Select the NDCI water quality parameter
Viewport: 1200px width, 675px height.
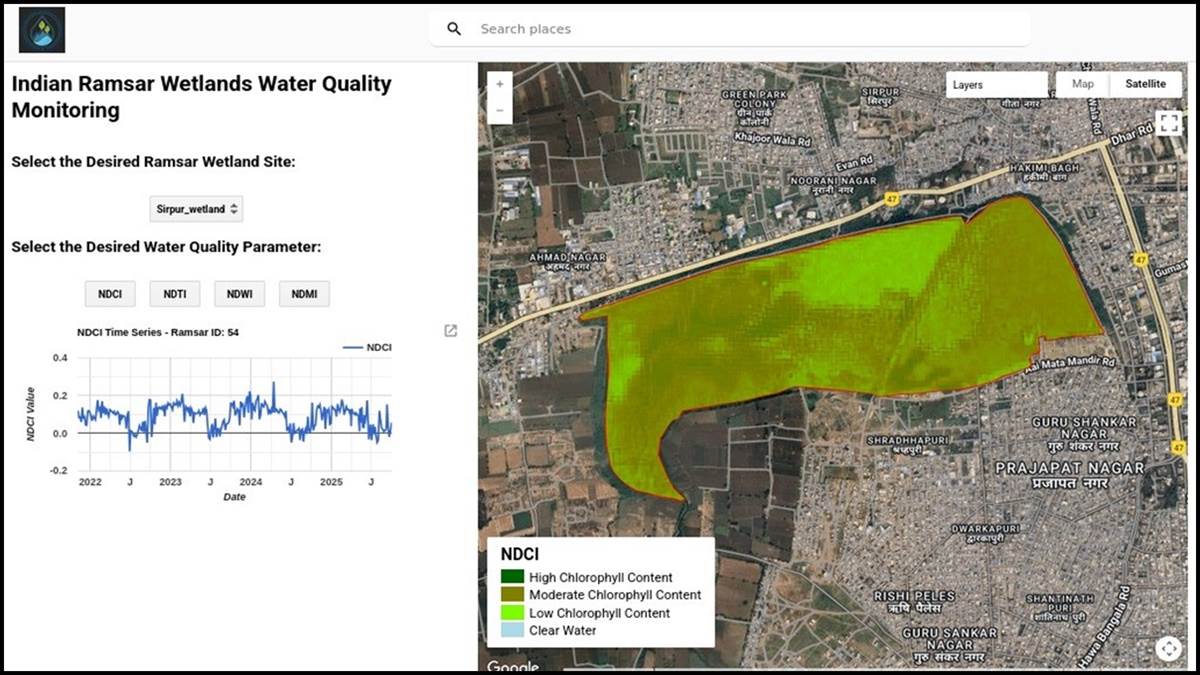pyautogui.click(x=110, y=294)
